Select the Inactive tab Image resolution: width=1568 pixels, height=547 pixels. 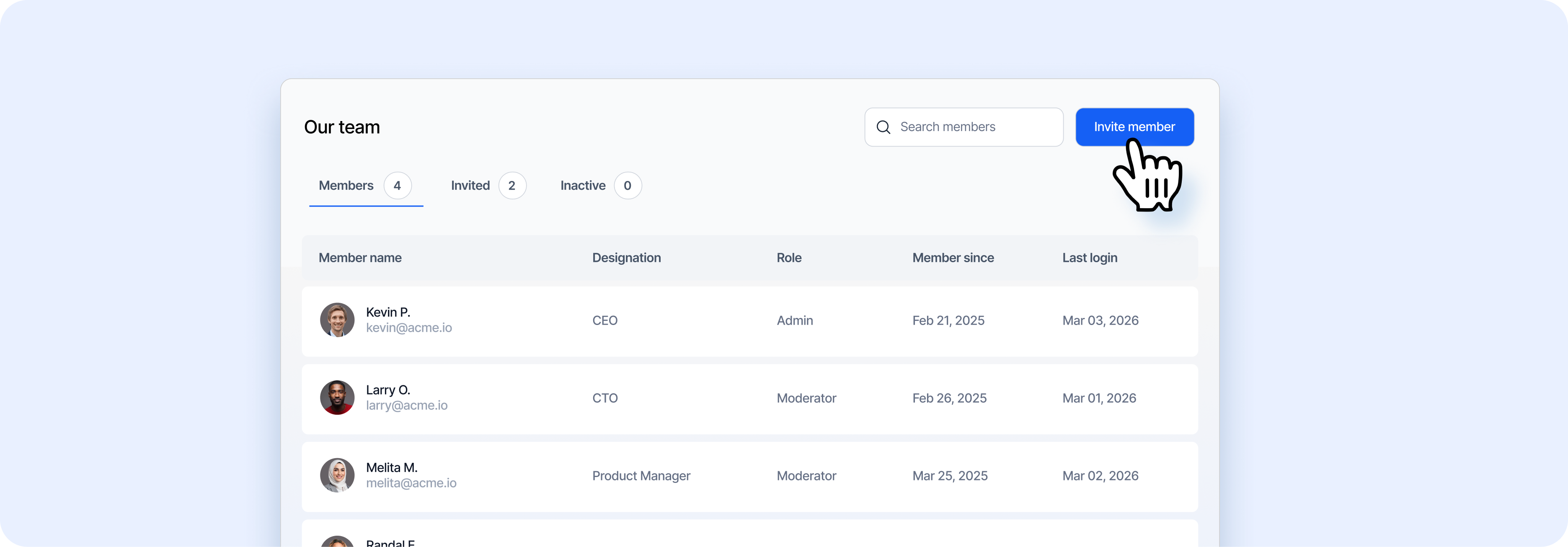601,186
